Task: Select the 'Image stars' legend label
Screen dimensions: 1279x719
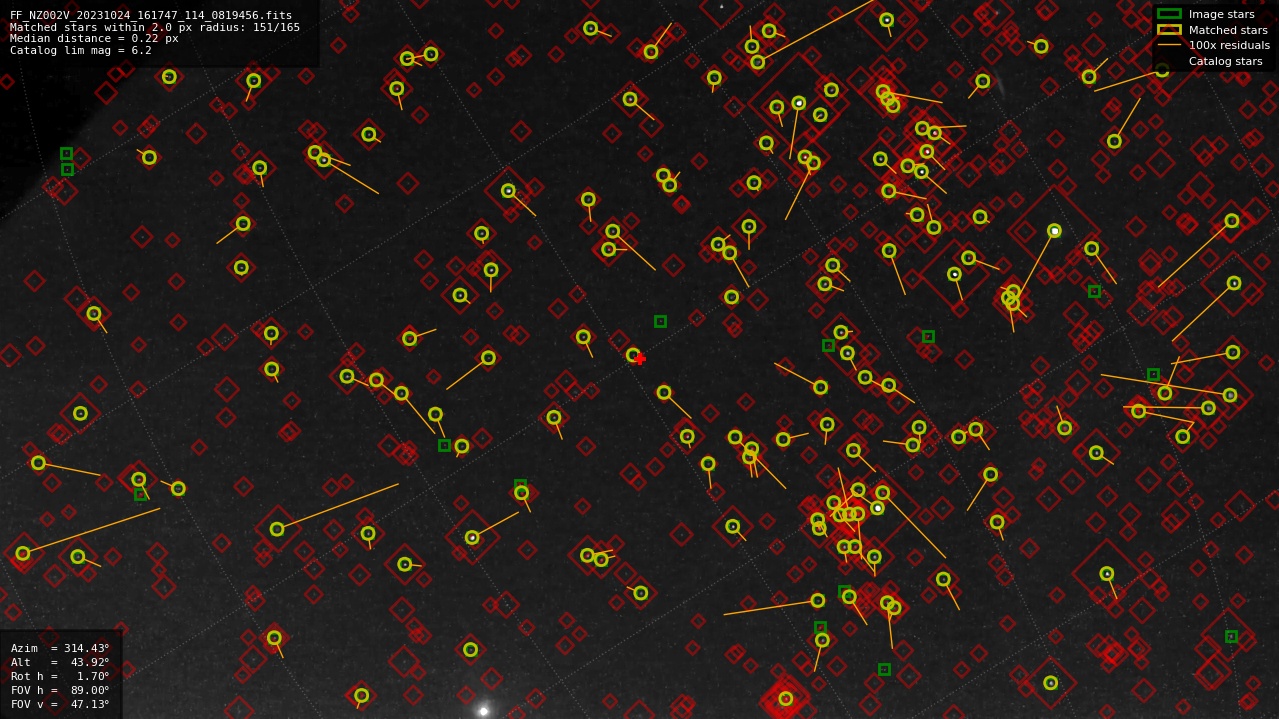Action: (x=1221, y=14)
